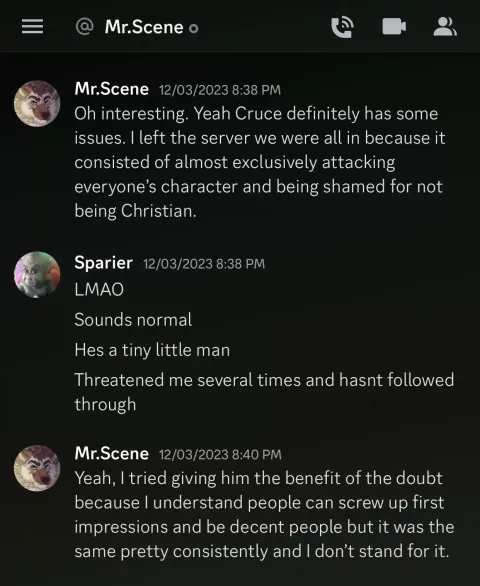Select Mr.Scene username on first message
480x586 pixels.
pyautogui.click(x=112, y=89)
